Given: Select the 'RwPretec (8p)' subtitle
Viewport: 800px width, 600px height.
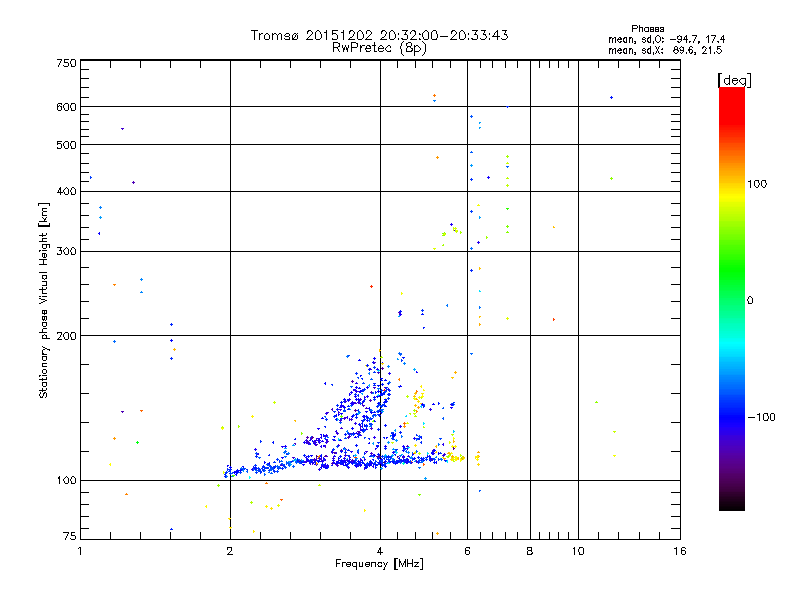Looking at the screenshot, I should coord(379,48).
